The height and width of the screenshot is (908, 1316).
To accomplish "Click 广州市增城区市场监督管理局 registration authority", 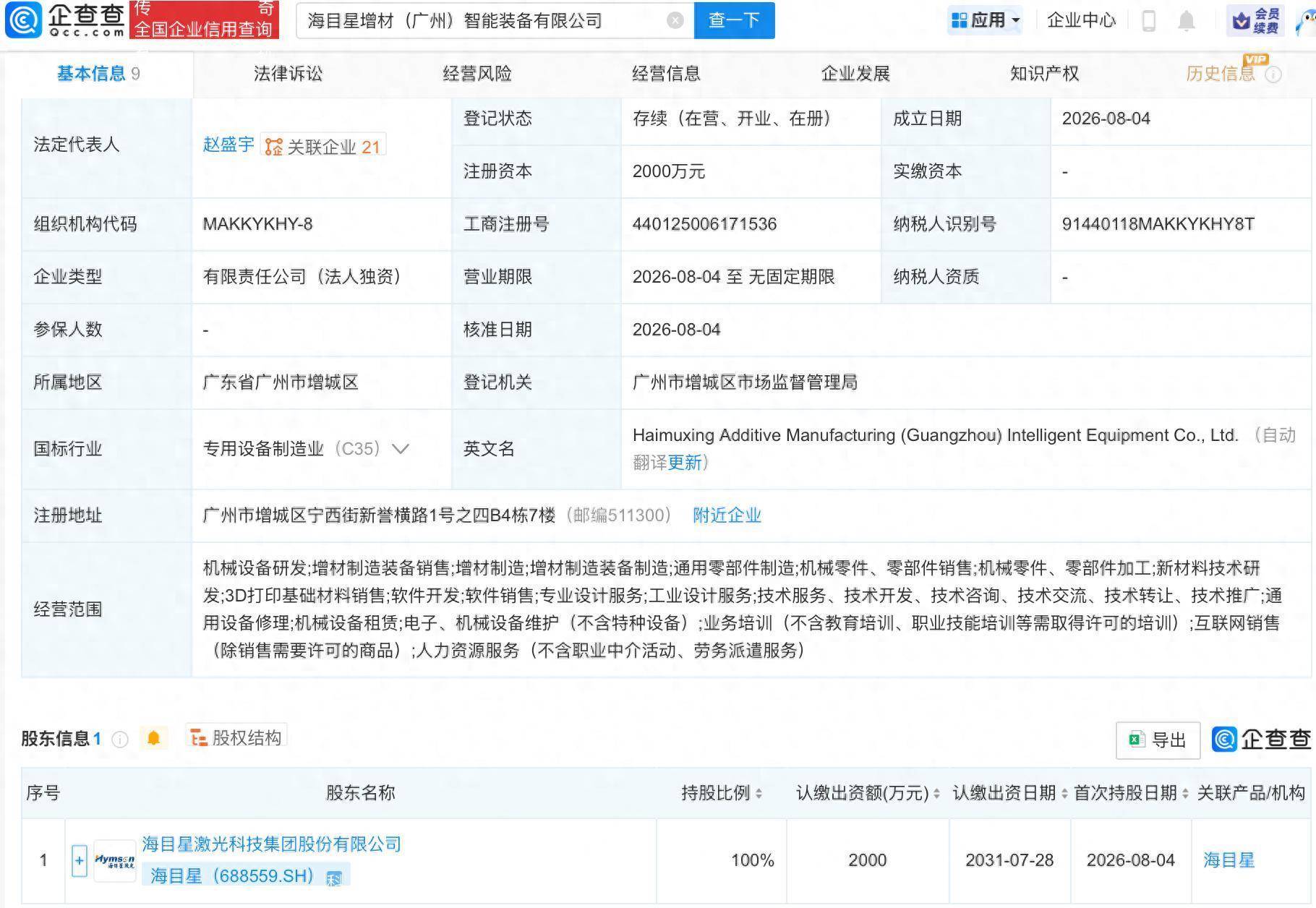I will tap(745, 382).
